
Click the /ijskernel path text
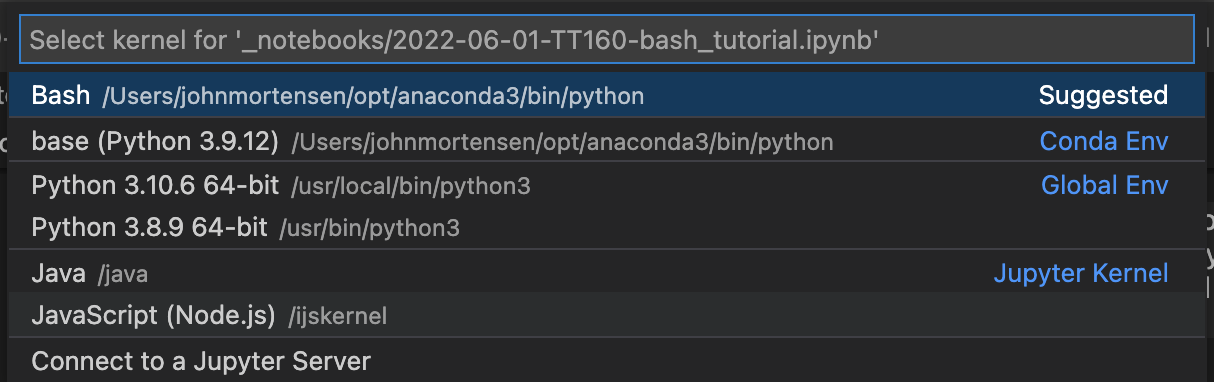click(x=337, y=317)
